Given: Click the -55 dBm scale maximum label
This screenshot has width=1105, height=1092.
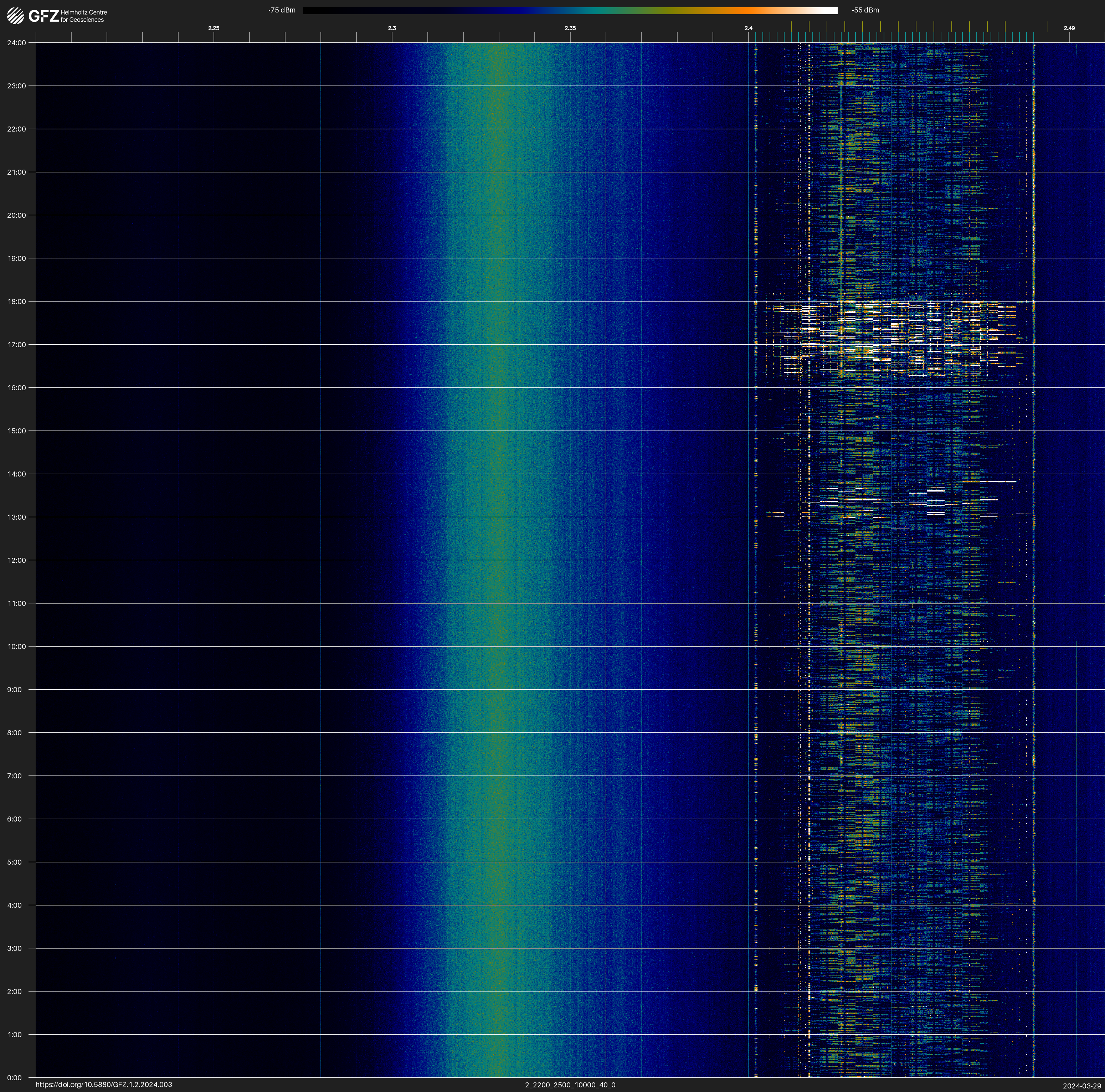Looking at the screenshot, I should (x=865, y=10).
